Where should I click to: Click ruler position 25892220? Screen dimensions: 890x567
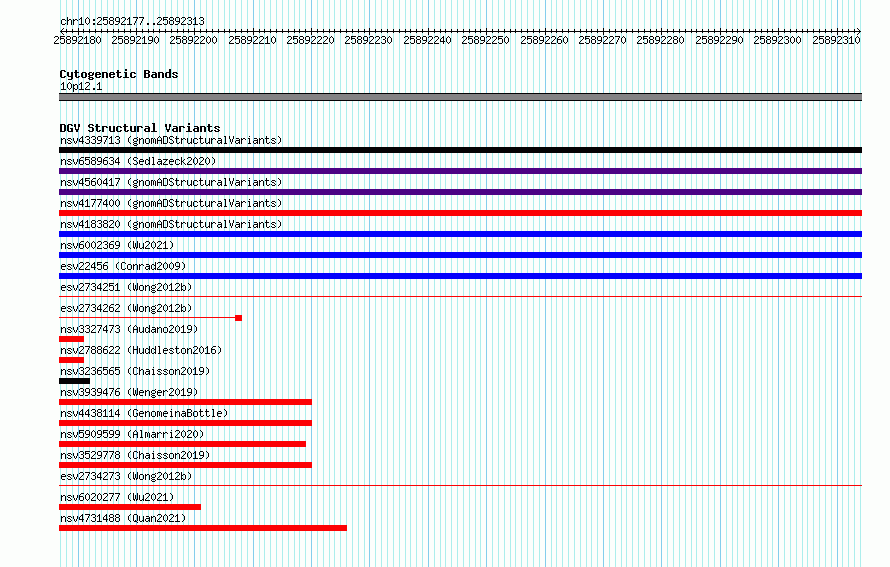[310, 40]
